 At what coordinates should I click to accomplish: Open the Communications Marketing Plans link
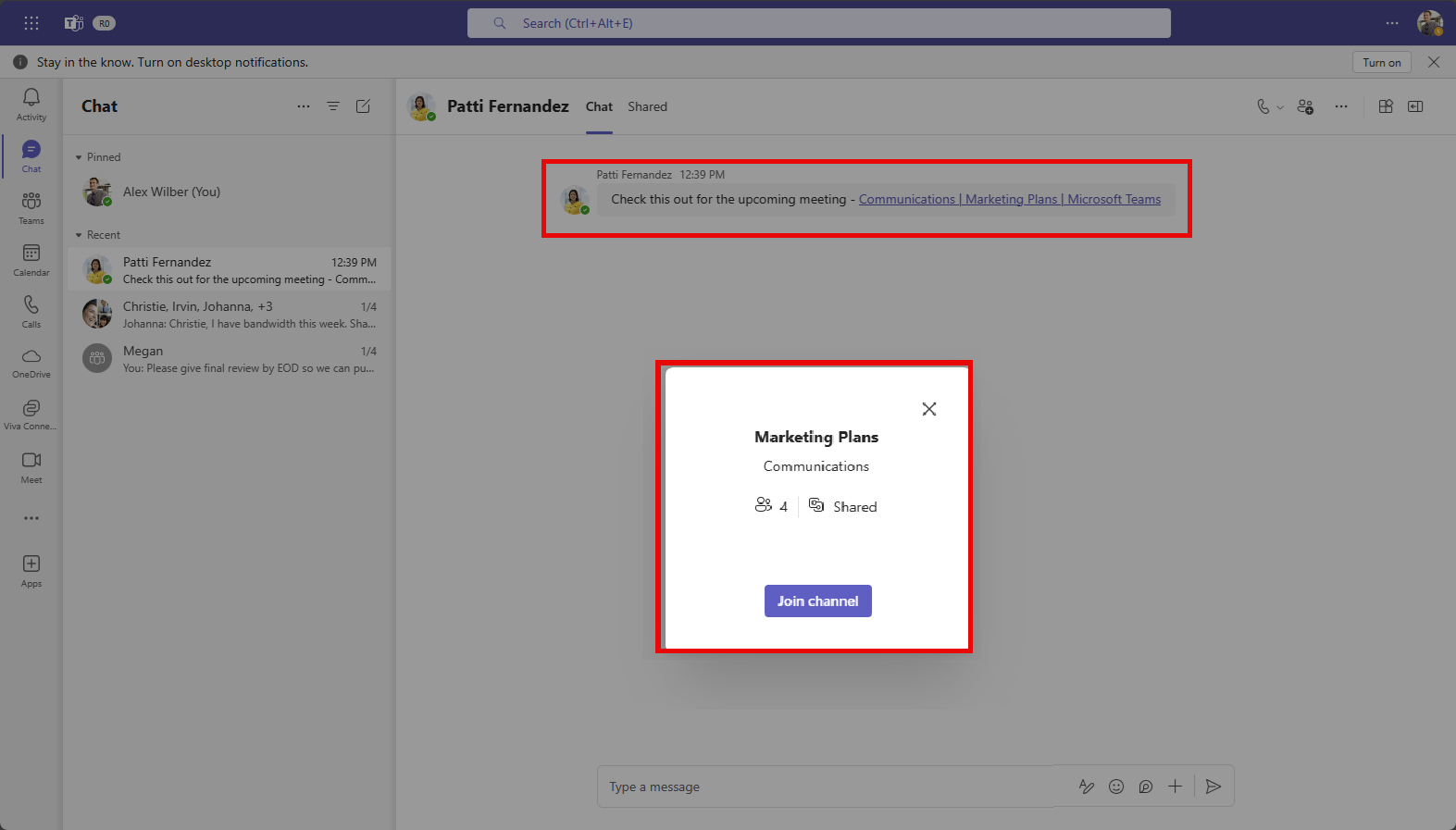point(1009,199)
